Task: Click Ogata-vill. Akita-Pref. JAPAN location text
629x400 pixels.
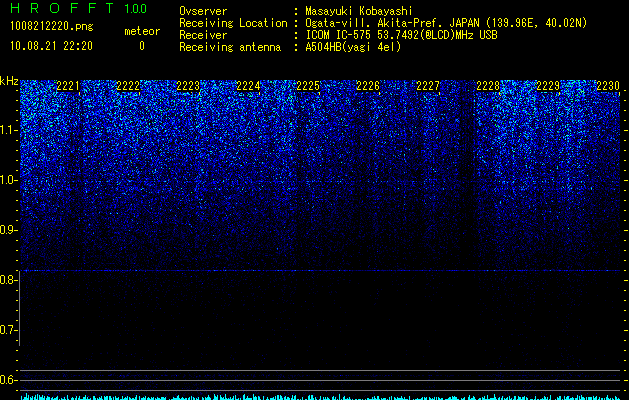Action: [446, 23]
